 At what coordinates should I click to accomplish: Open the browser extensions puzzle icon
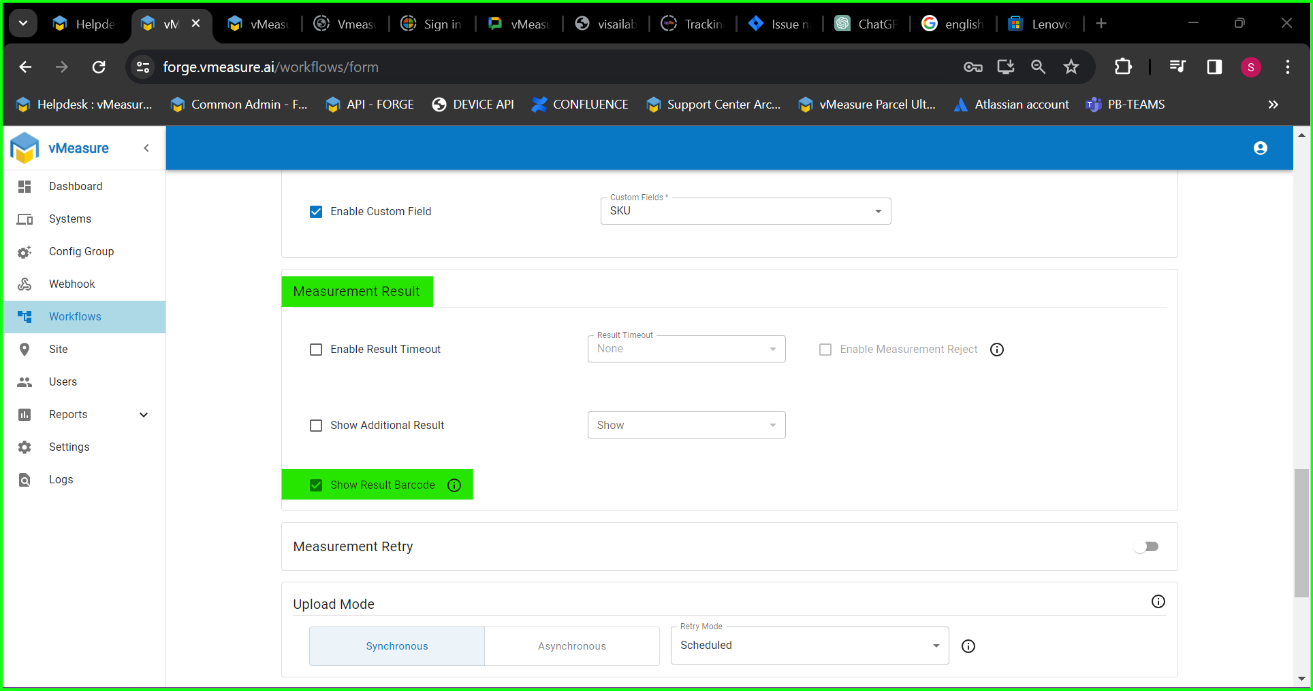pyautogui.click(x=1123, y=67)
